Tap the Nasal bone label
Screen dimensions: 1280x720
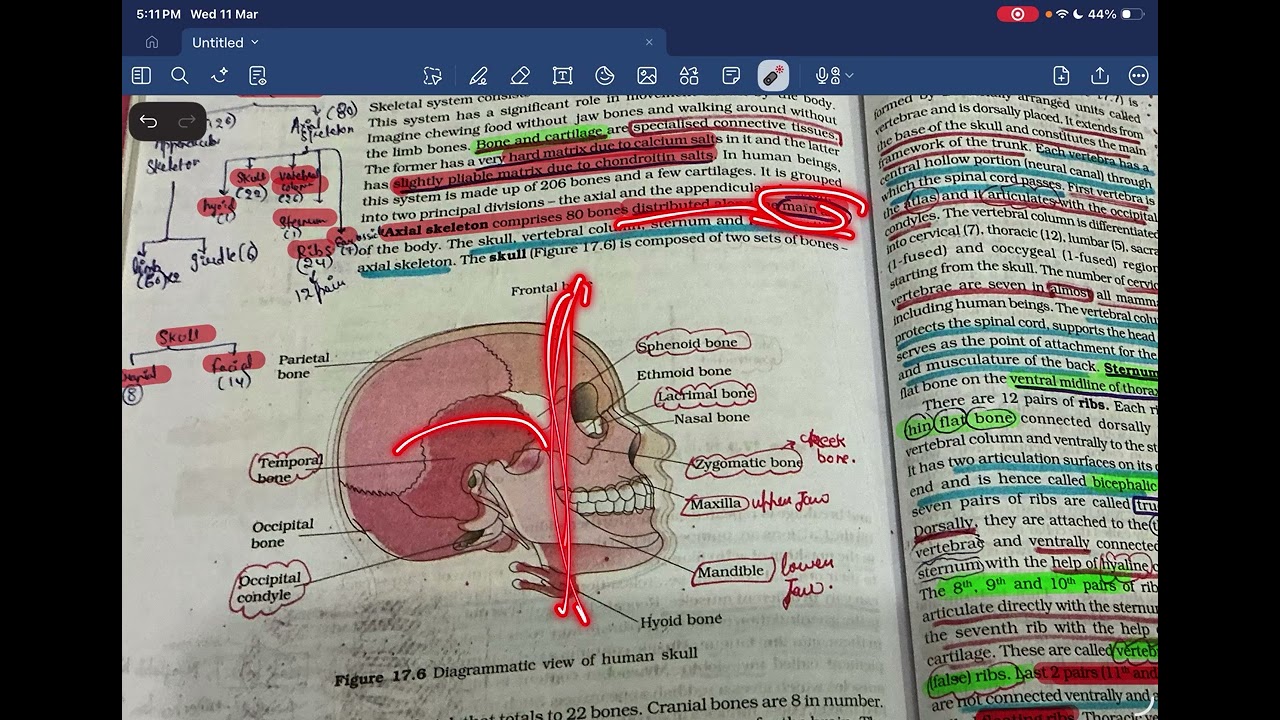pos(712,418)
